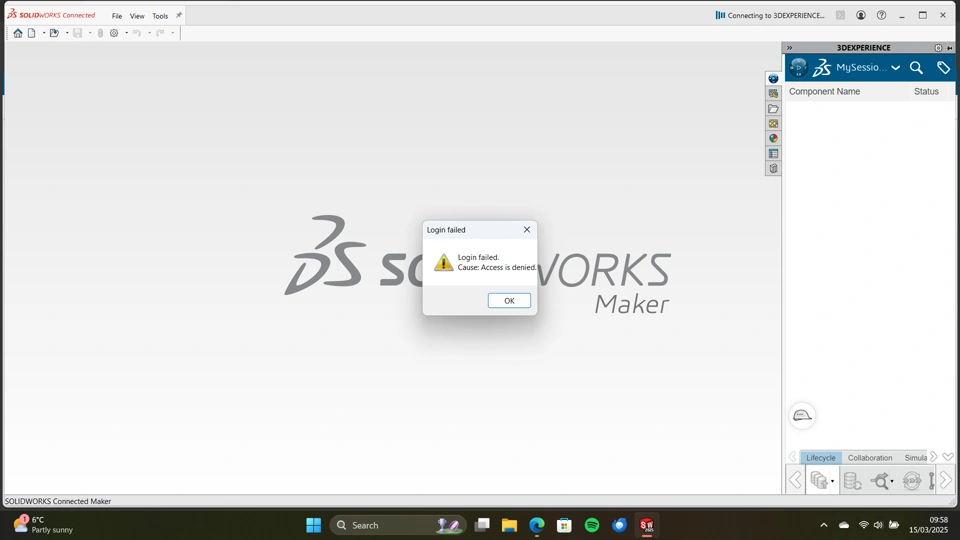Screen dimensions: 960x540
Task: Switch to the Simulation tab
Action: 915,458
